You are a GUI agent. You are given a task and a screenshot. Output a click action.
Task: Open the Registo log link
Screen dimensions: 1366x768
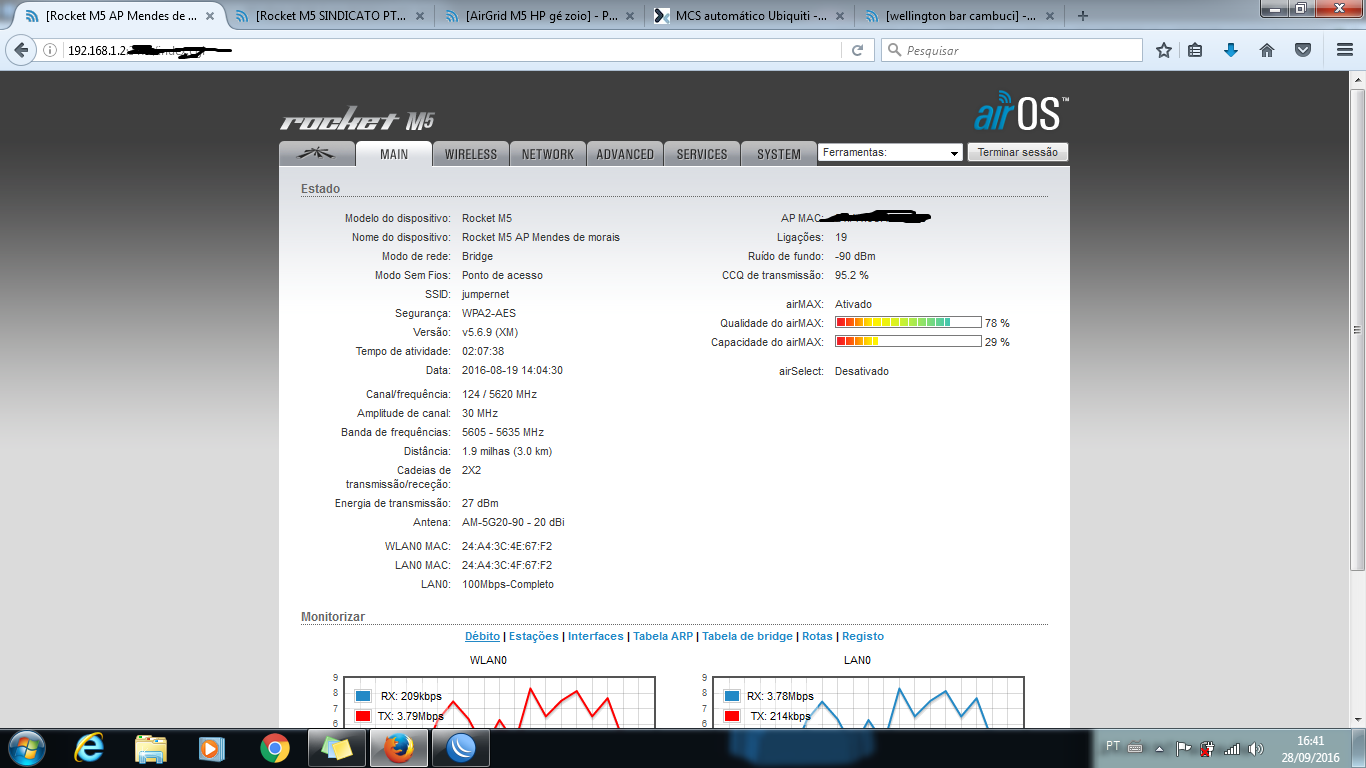863,636
